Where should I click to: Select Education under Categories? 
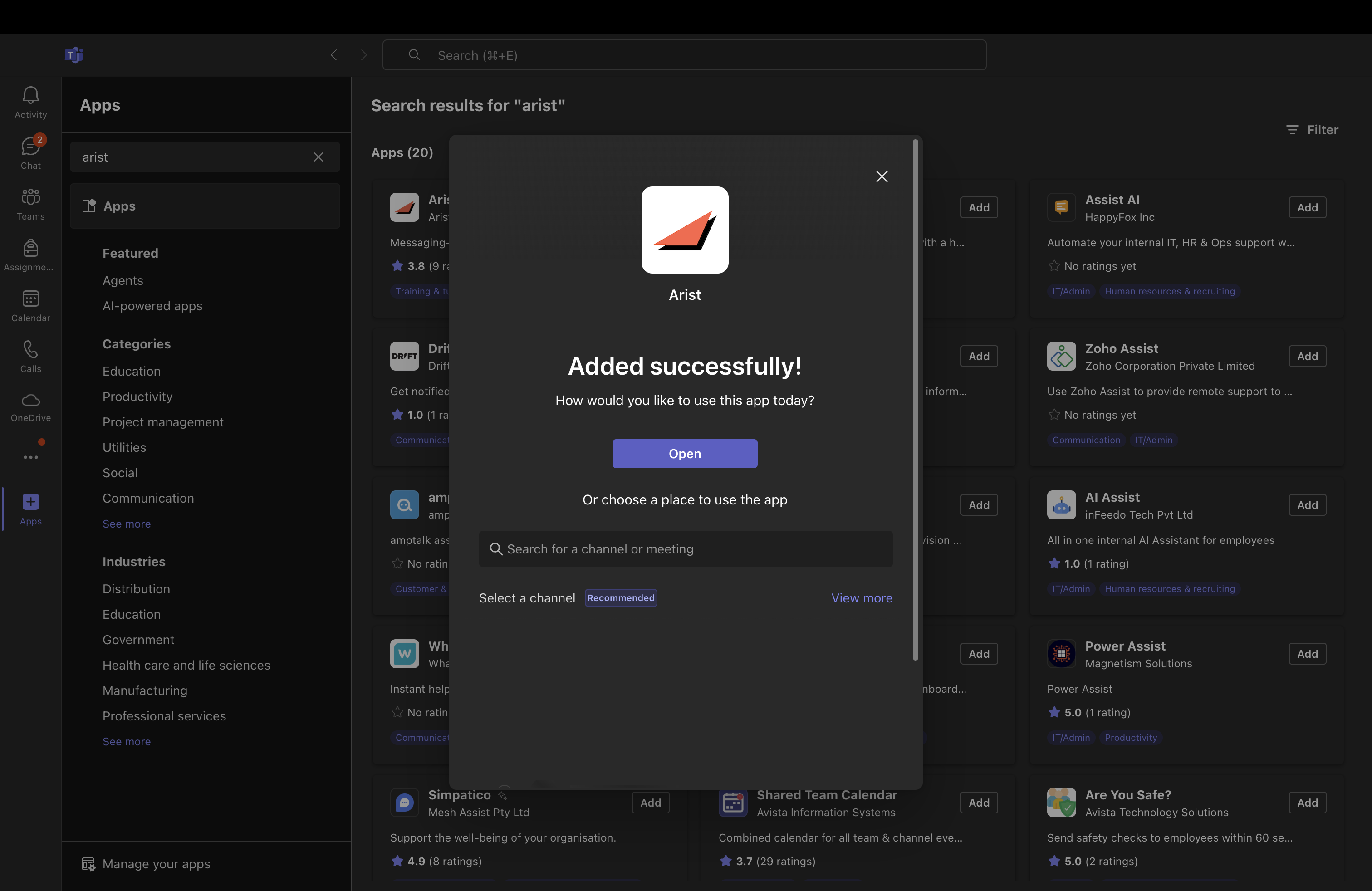(132, 371)
